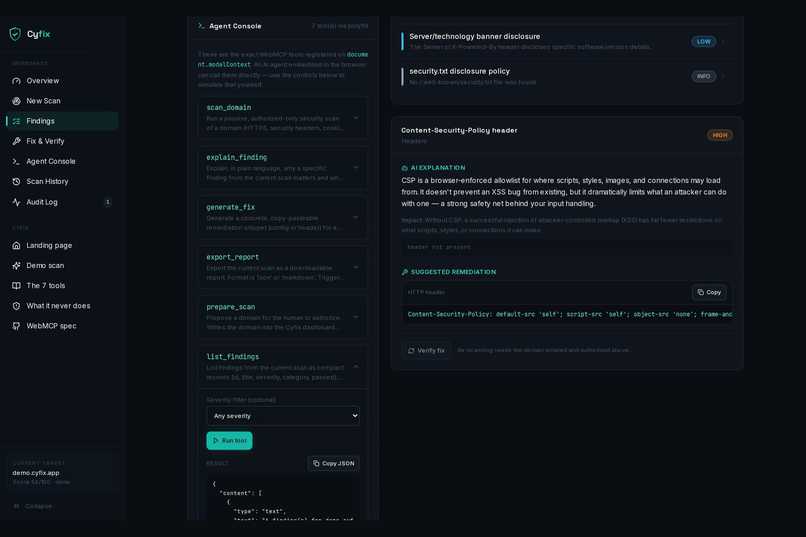Expand the explain_finding tool card
806x537 pixels.
[x=283, y=168]
